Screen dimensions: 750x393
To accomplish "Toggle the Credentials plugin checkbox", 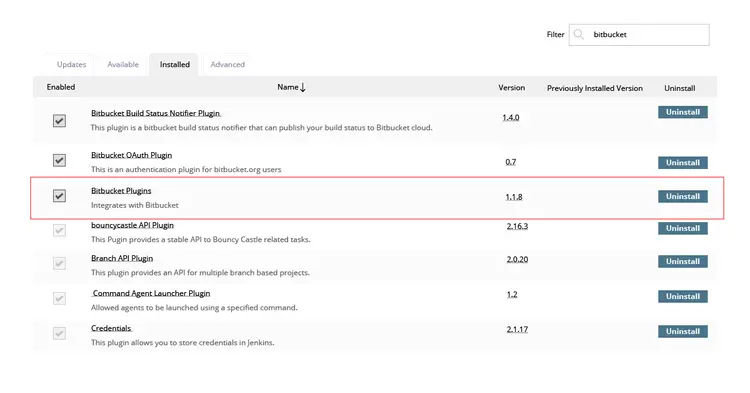I will coord(59,333).
